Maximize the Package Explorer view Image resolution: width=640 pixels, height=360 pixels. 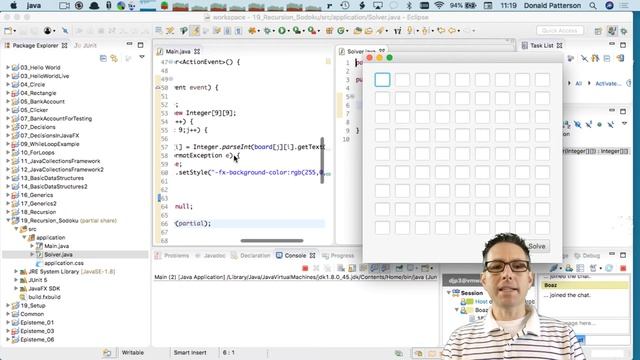(140, 45)
